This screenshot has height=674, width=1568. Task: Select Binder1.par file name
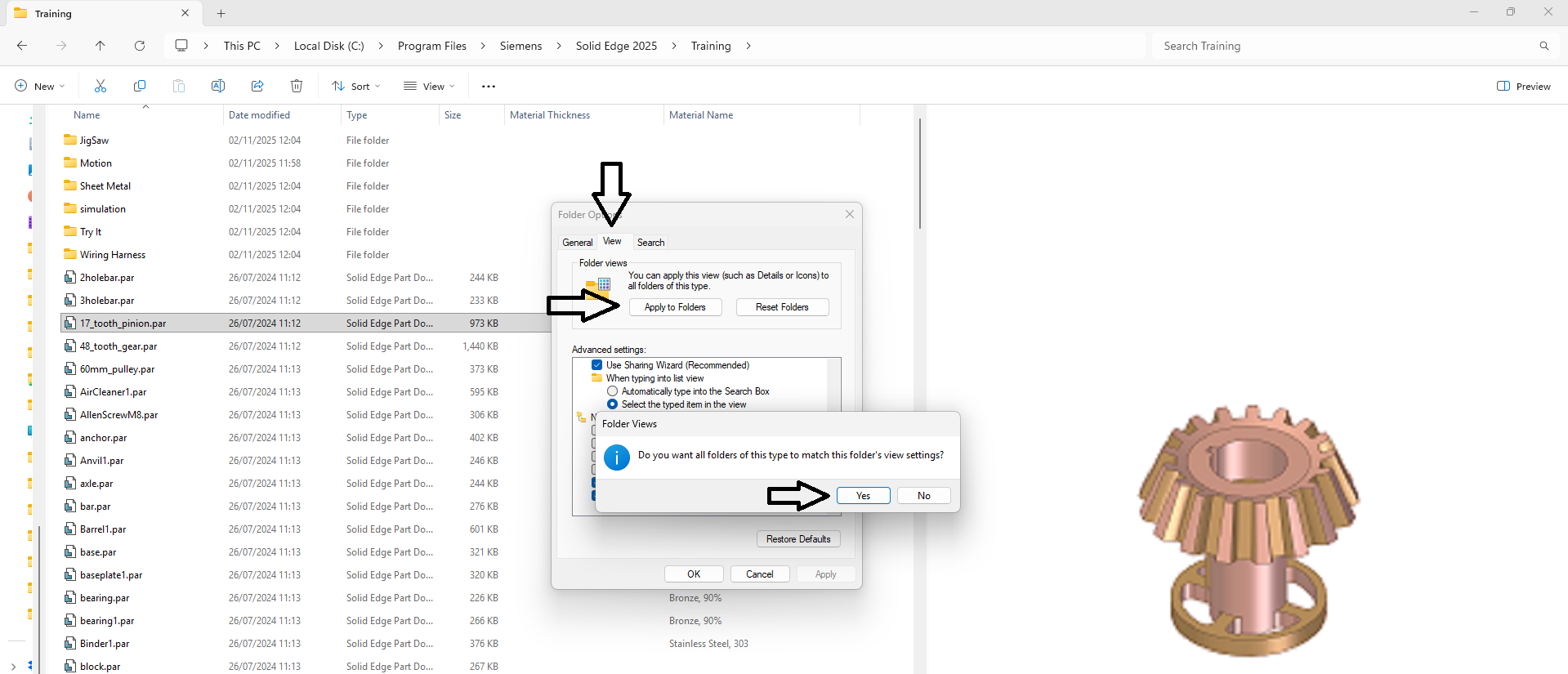point(105,643)
